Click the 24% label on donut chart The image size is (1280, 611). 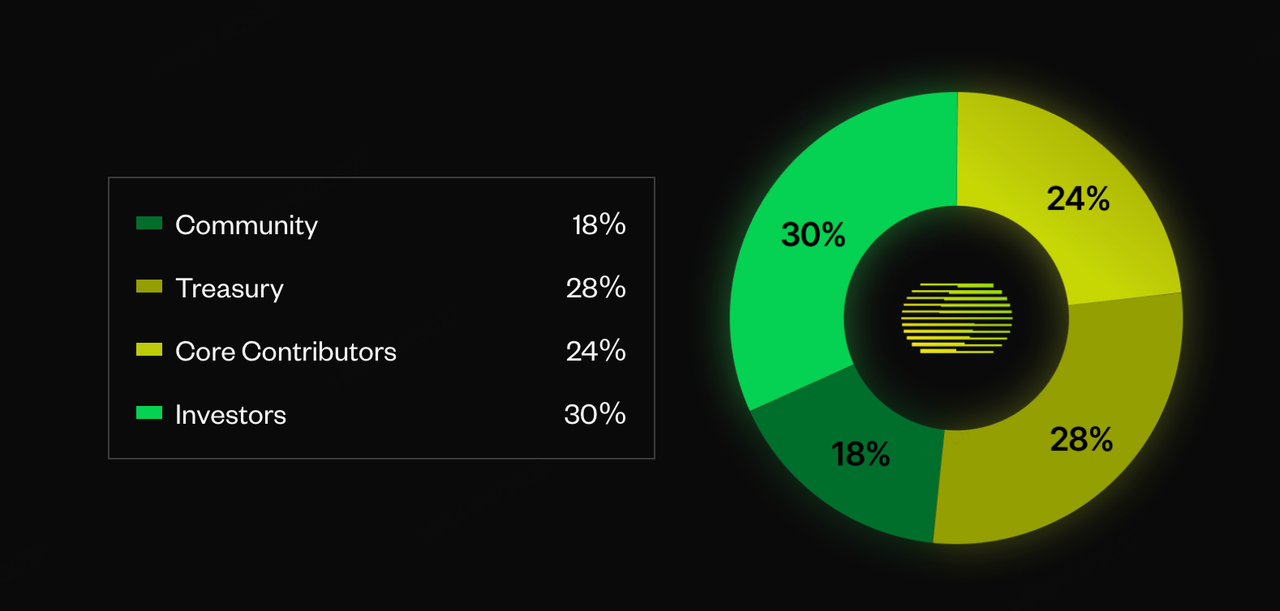coord(1078,199)
